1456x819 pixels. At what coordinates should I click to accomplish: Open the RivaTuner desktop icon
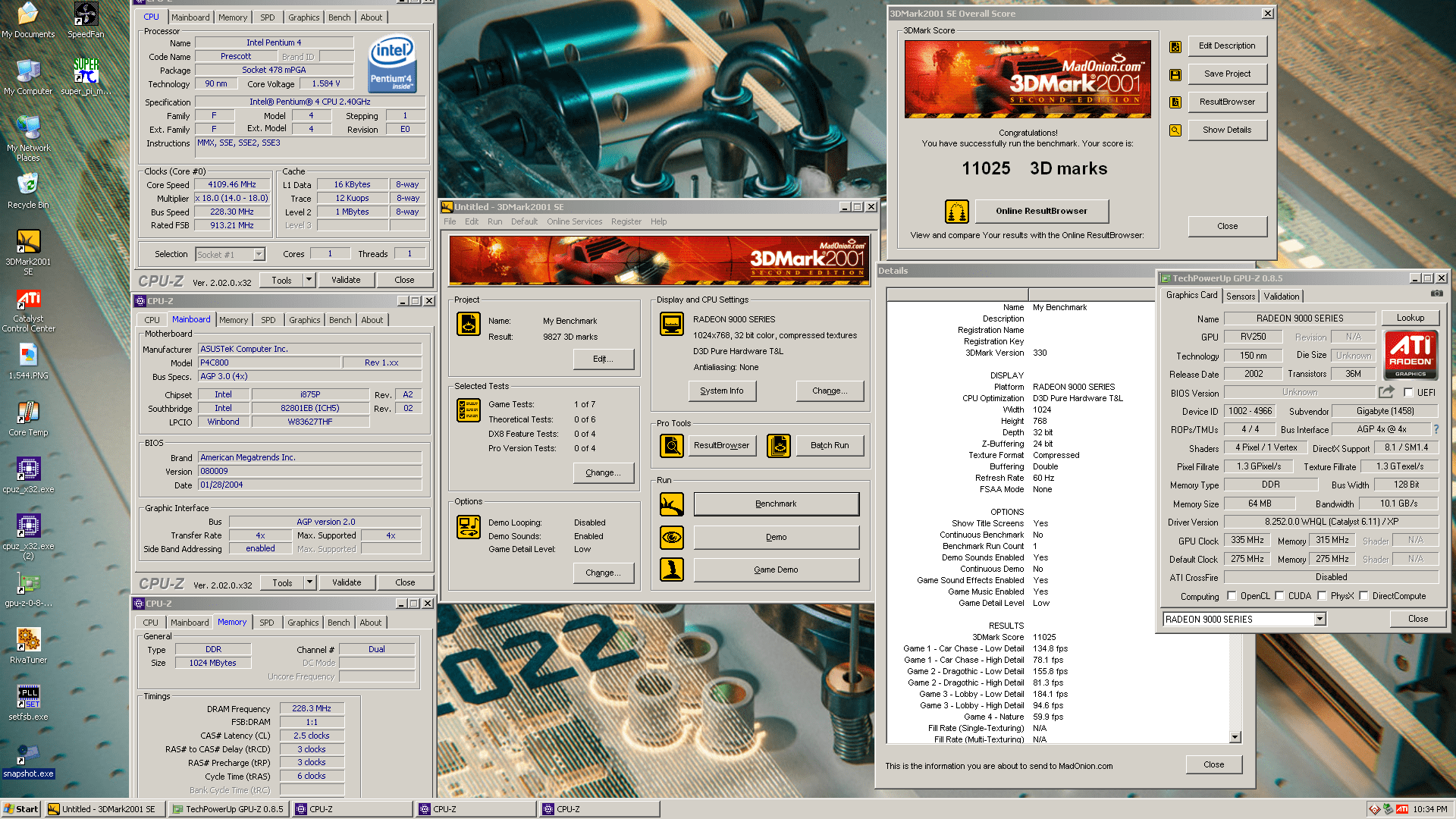[28, 646]
